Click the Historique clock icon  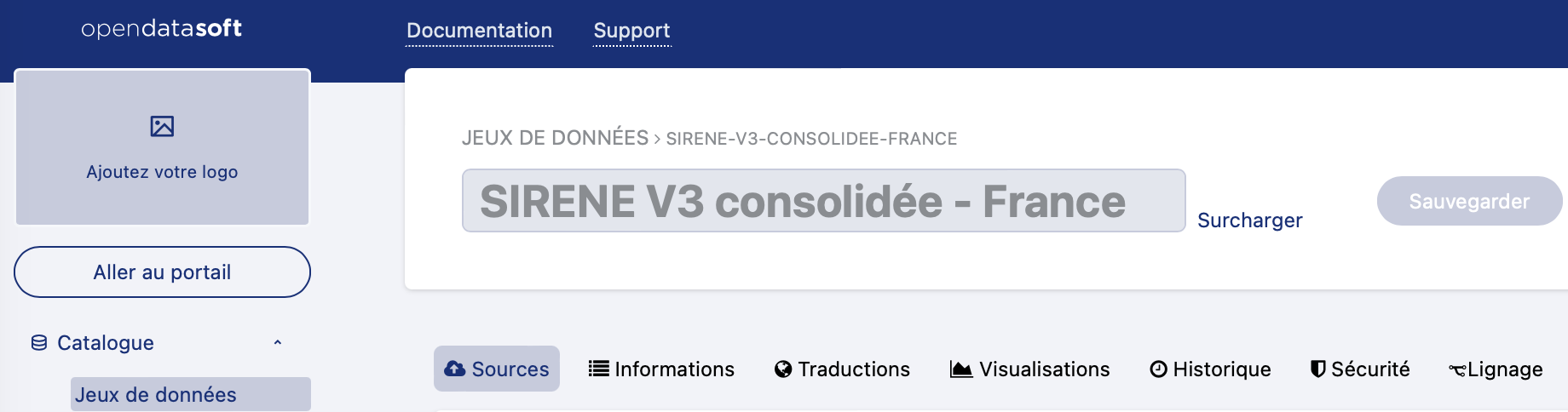click(1158, 369)
